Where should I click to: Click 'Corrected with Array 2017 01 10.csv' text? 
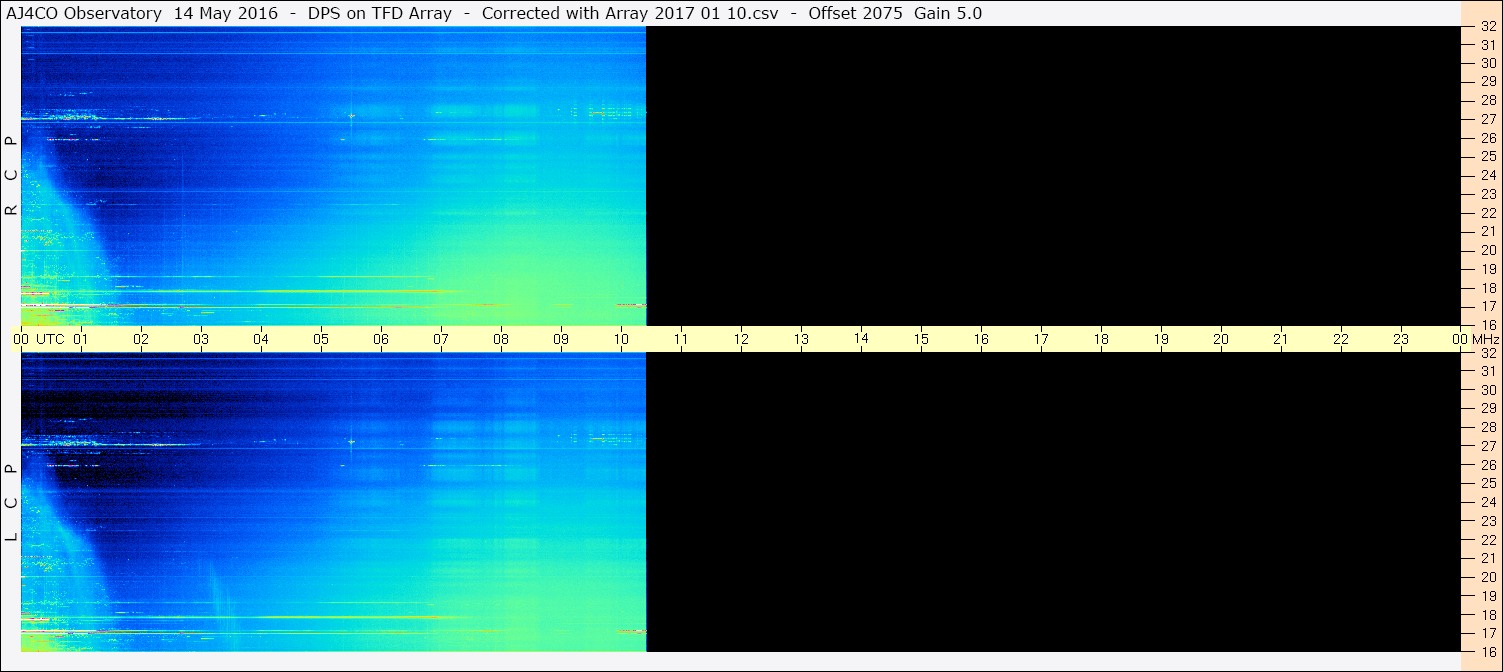click(x=632, y=13)
